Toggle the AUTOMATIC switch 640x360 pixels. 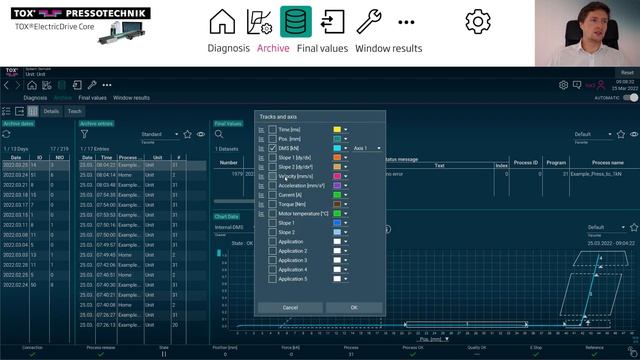[x=630, y=98]
